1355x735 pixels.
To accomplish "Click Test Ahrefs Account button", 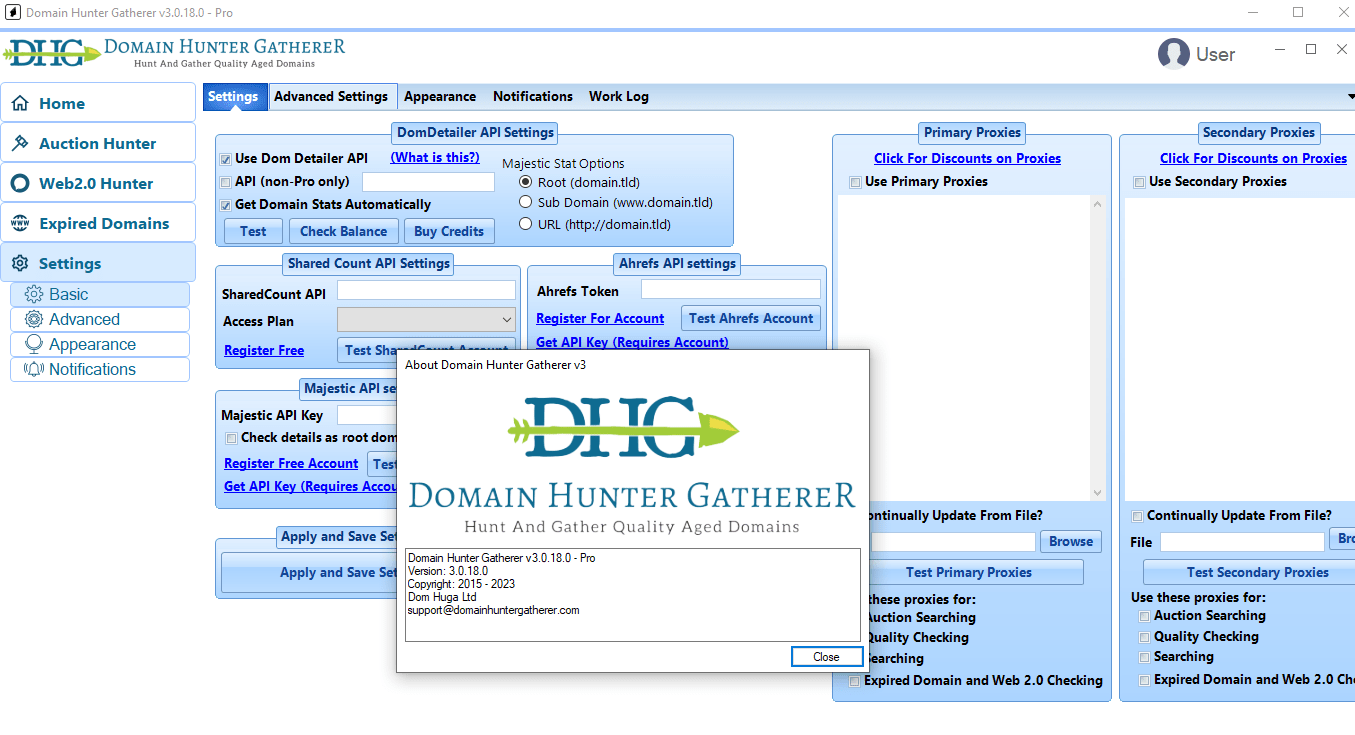I will tap(751, 318).
